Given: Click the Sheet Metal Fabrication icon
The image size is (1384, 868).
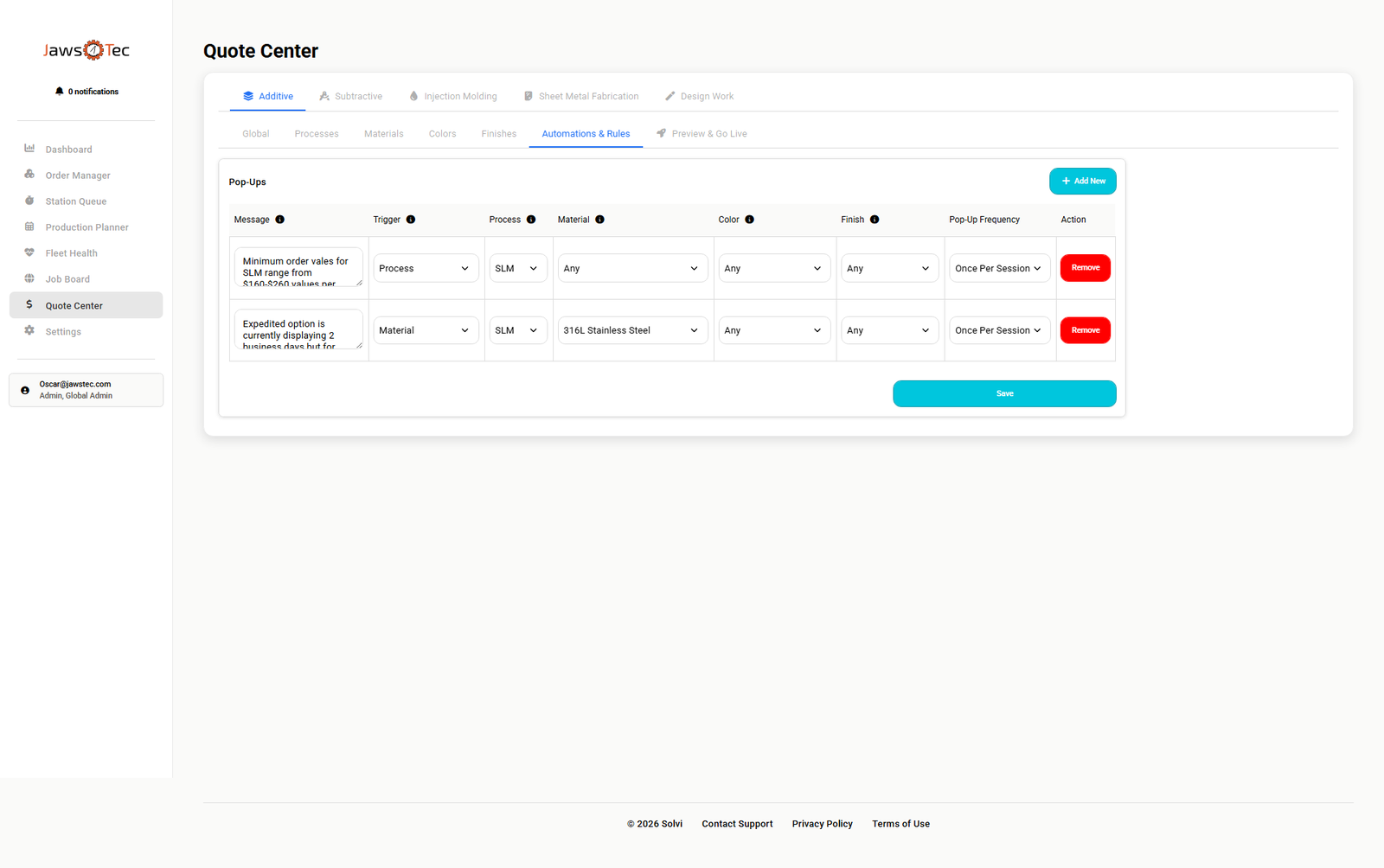Looking at the screenshot, I should [529, 96].
